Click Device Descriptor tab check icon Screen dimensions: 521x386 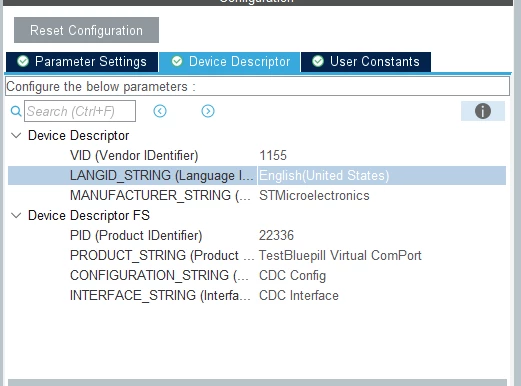click(177, 61)
